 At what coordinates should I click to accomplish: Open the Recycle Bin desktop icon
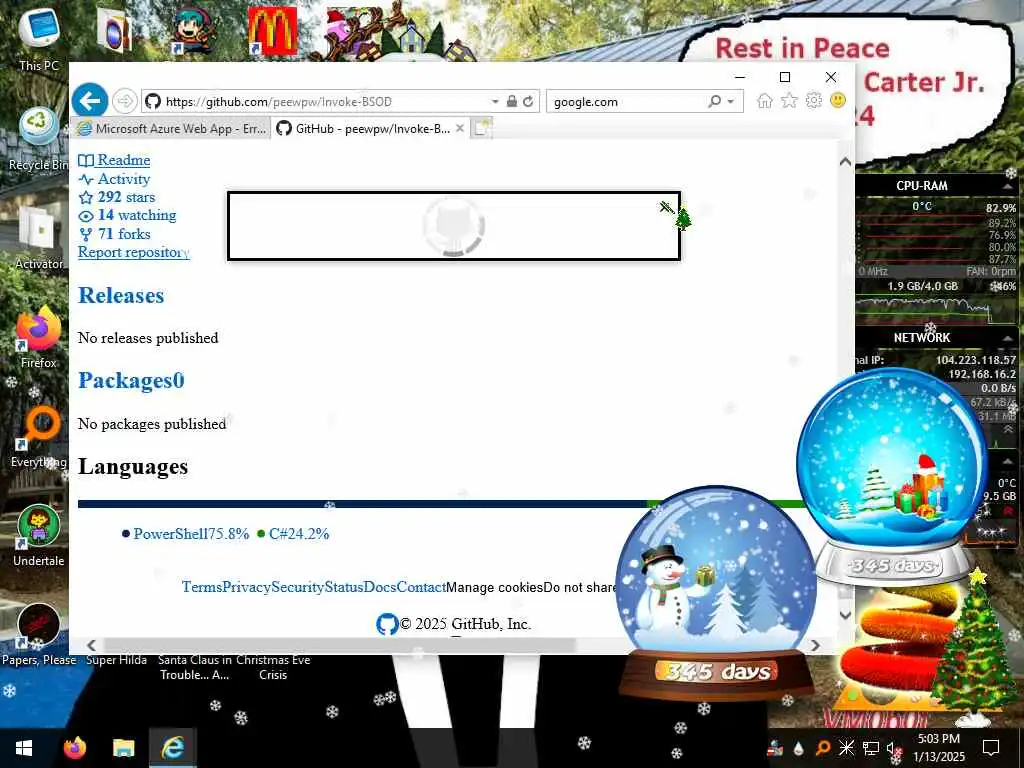(x=39, y=139)
